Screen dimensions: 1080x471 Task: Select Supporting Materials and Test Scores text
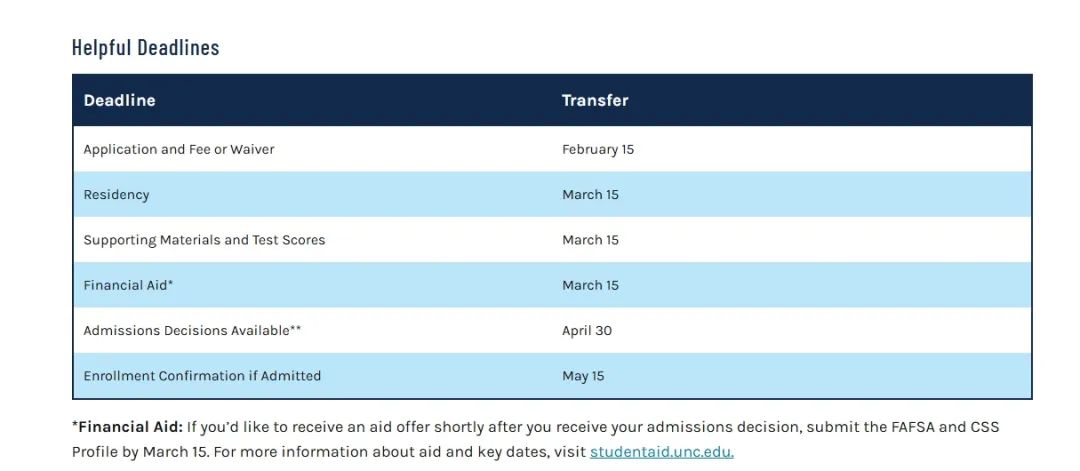204,240
